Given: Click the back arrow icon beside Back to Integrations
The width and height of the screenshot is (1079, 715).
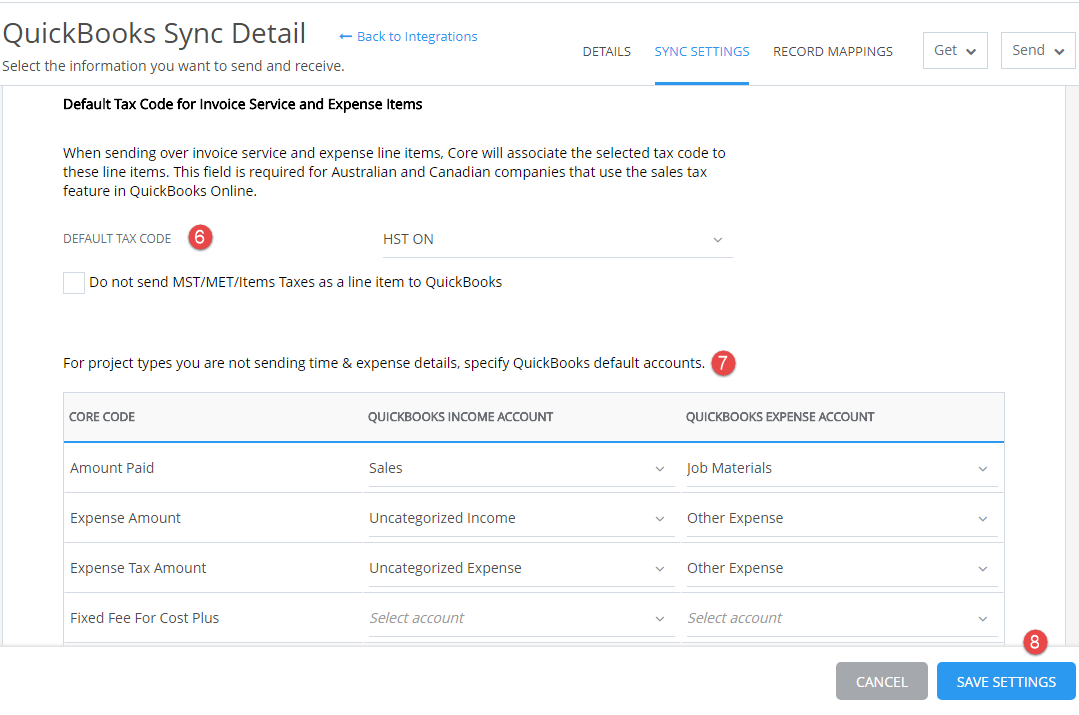Looking at the screenshot, I should click(x=345, y=36).
